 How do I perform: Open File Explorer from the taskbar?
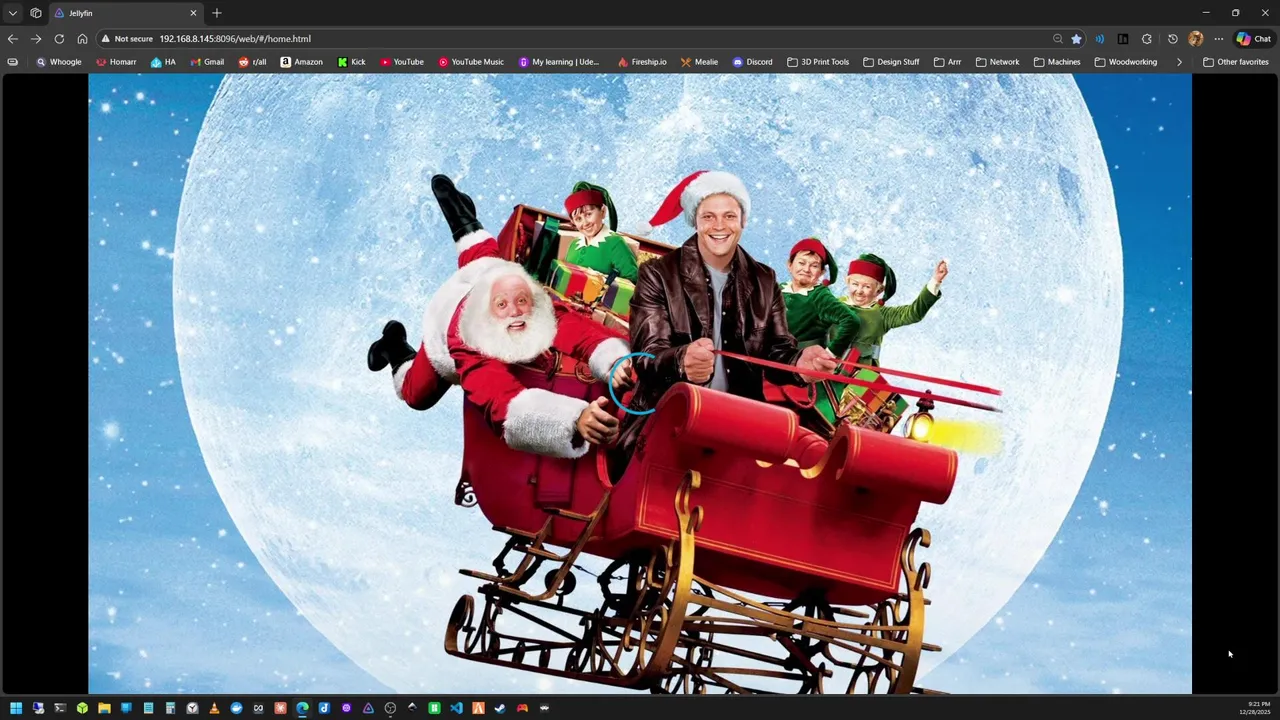[104, 708]
